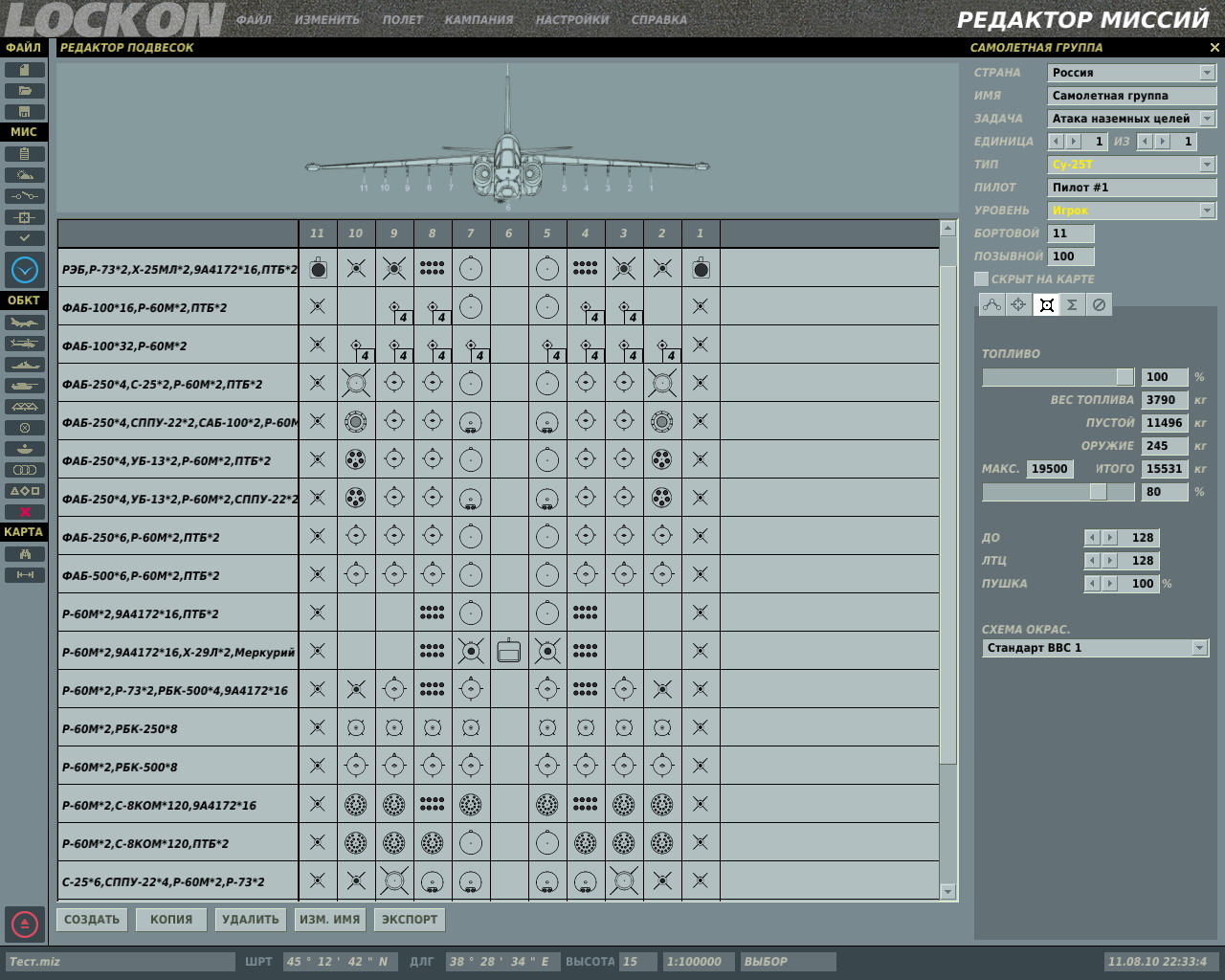
Task: Increase the ЛТЦ flare count stepper
Action: 1109,561
